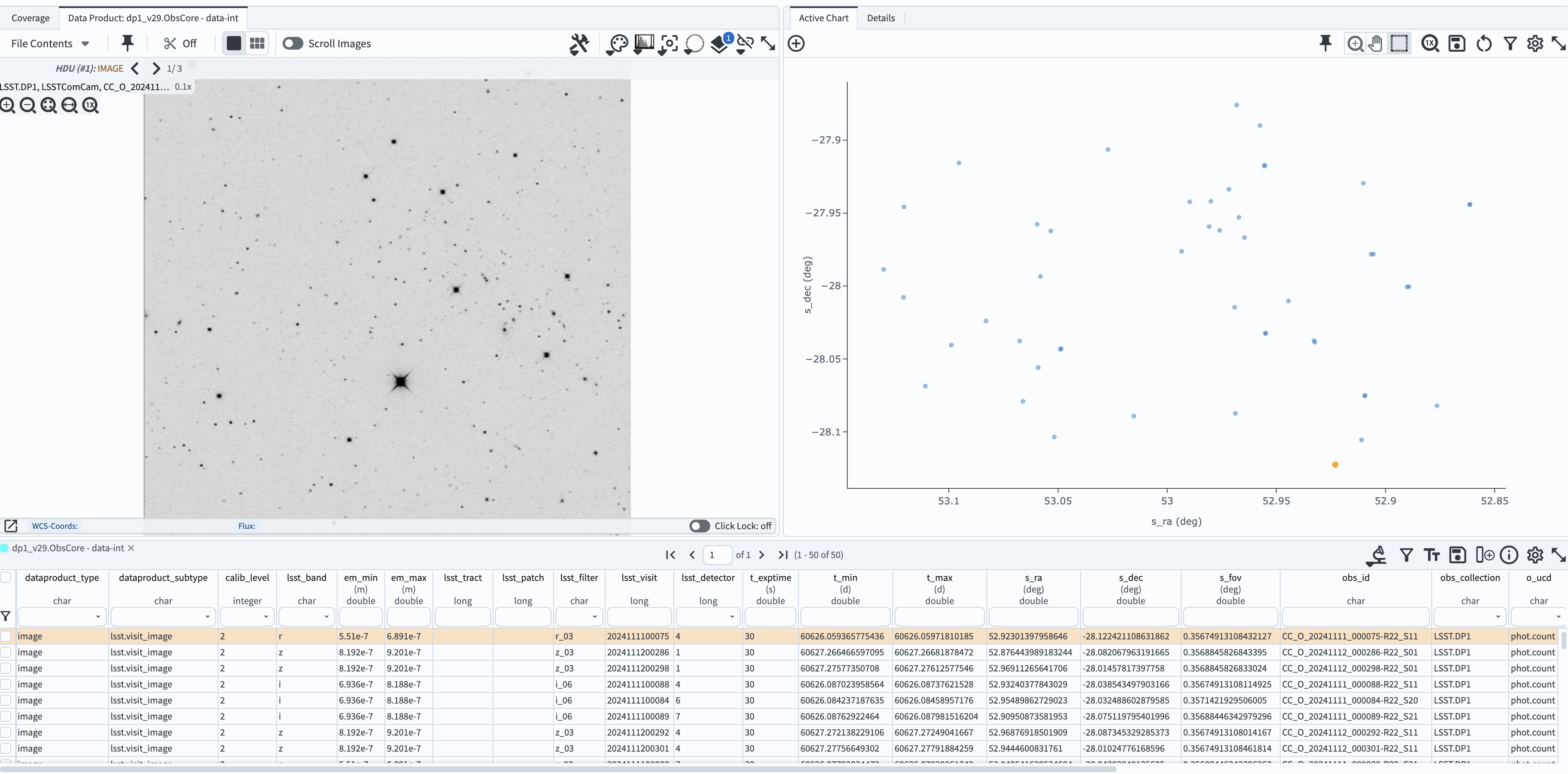The image size is (1568, 774).
Task: Click the grid view layout icon
Action: point(257,44)
